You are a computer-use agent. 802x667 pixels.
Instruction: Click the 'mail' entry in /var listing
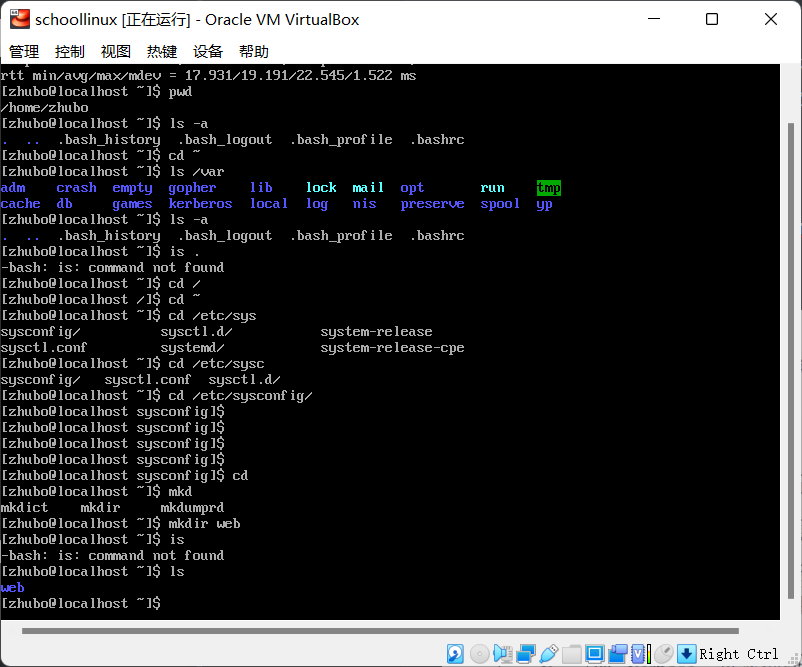[x=368, y=188]
